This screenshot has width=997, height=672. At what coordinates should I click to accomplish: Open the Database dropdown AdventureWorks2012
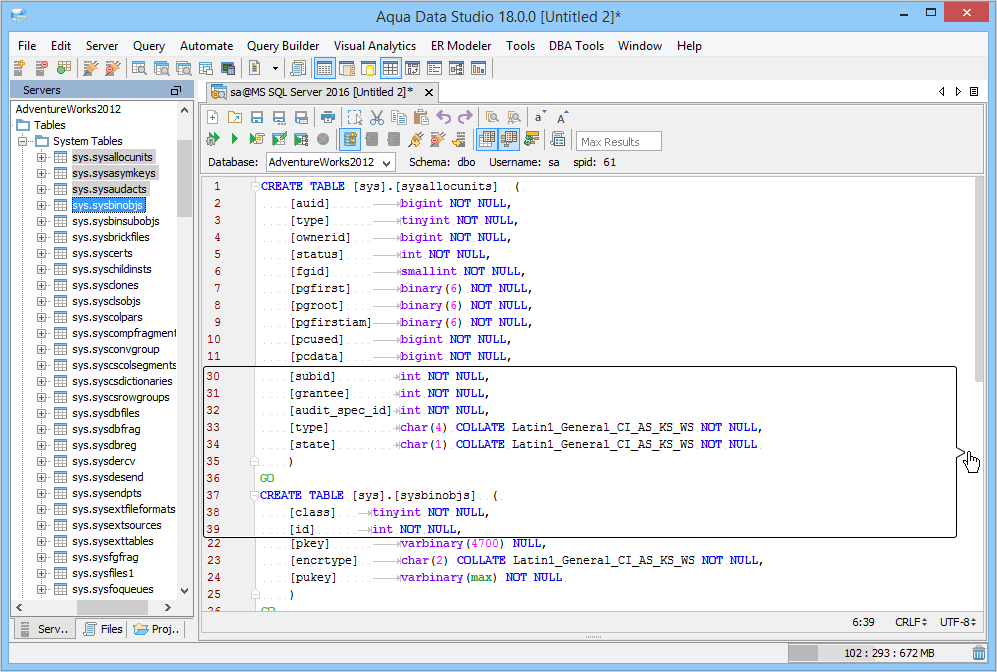pos(330,162)
